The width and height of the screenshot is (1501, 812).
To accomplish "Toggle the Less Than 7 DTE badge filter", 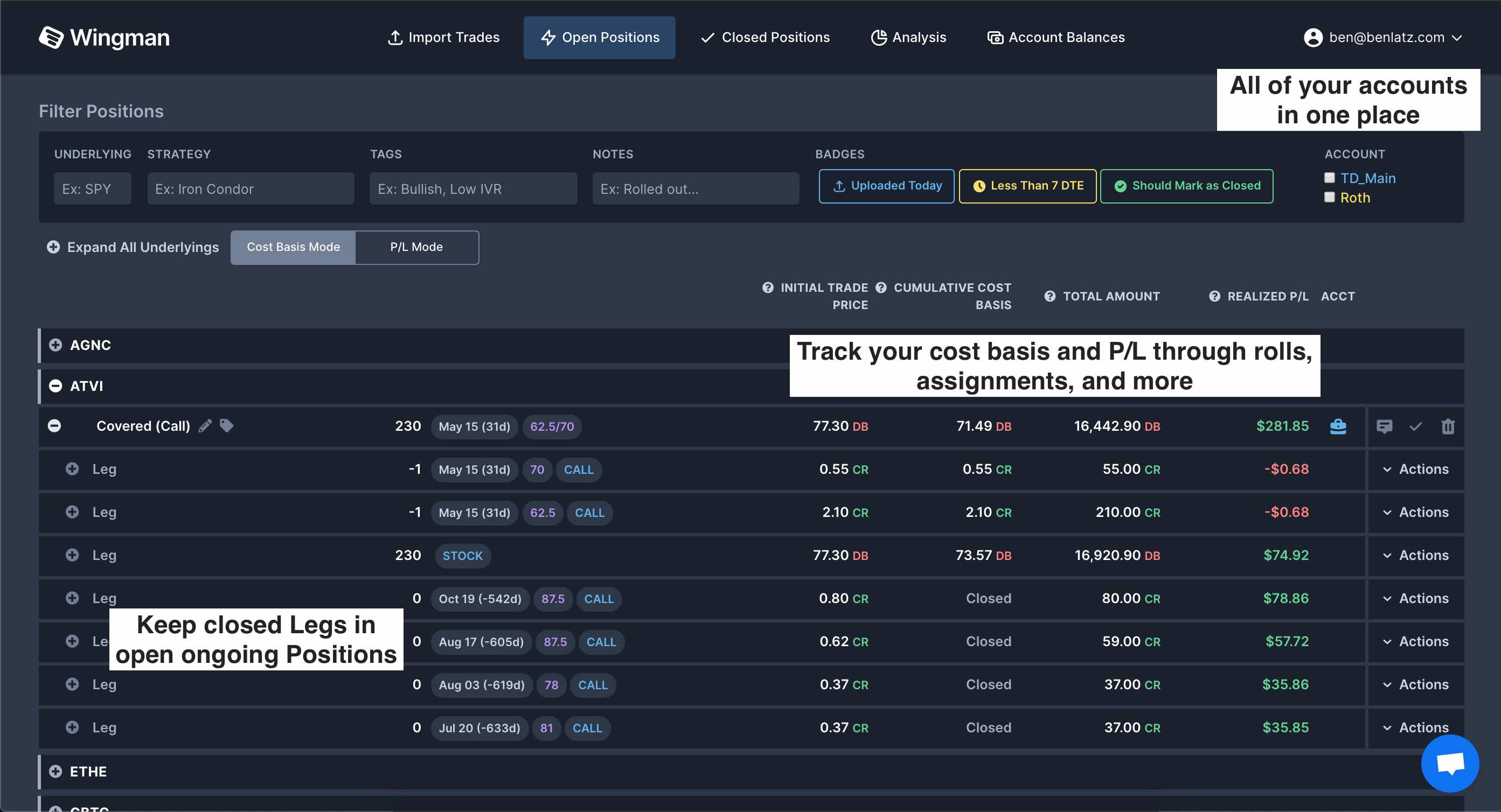I will tap(1027, 186).
